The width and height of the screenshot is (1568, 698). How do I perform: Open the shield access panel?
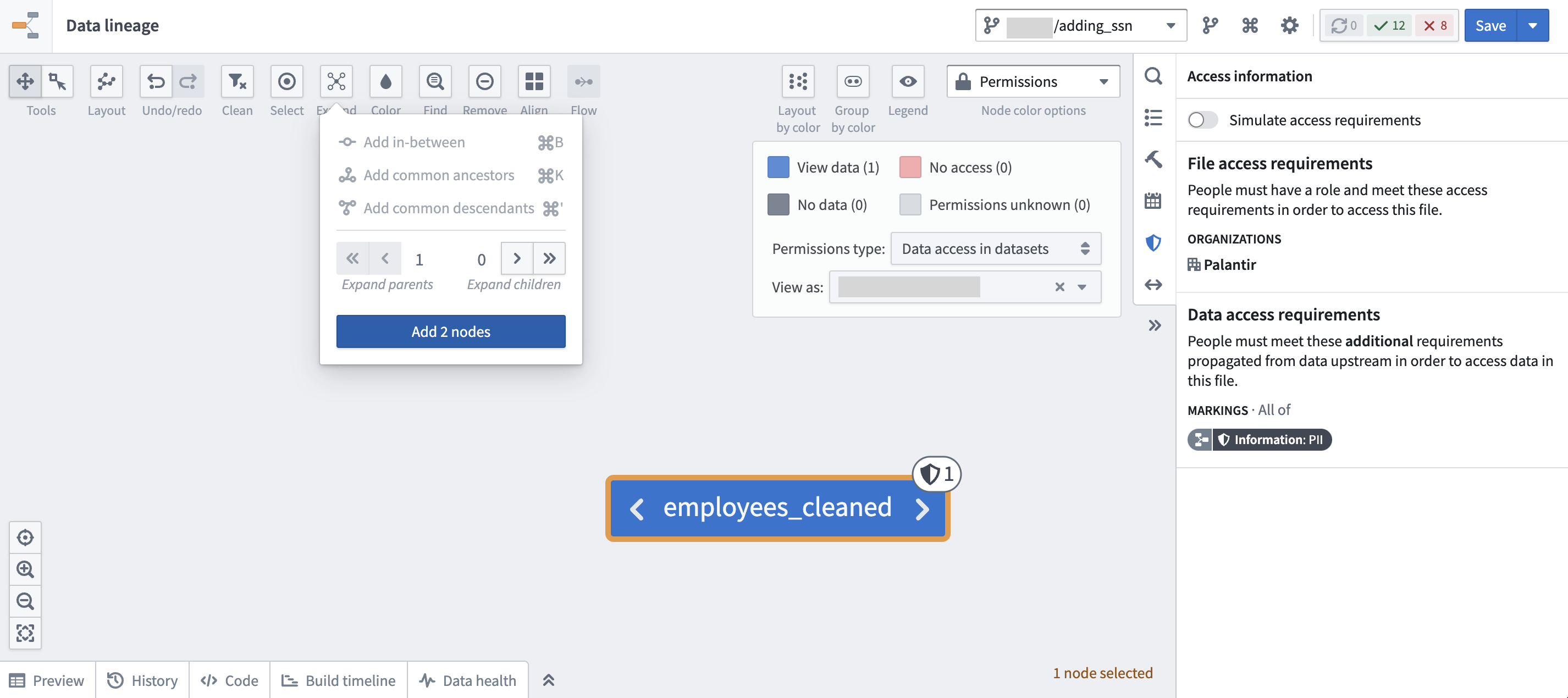pyautogui.click(x=1153, y=243)
